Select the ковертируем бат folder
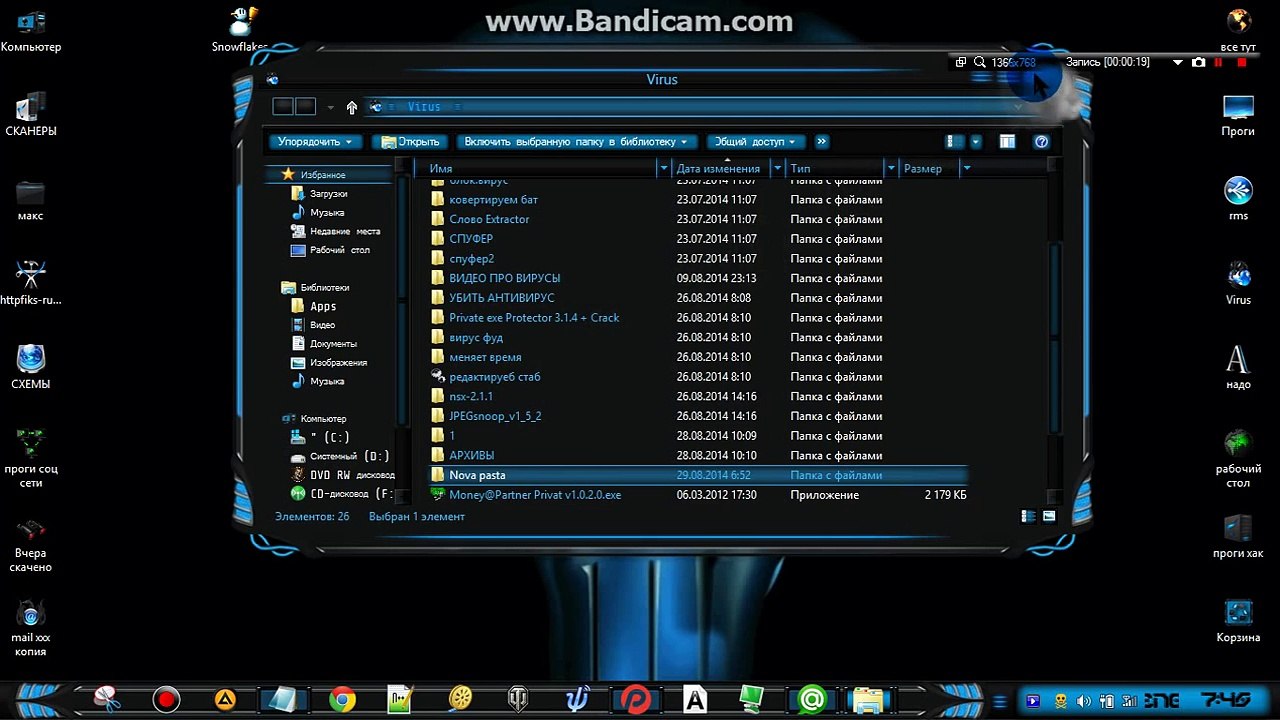Image resolution: width=1280 pixels, height=720 pixels. coord(493,200)
